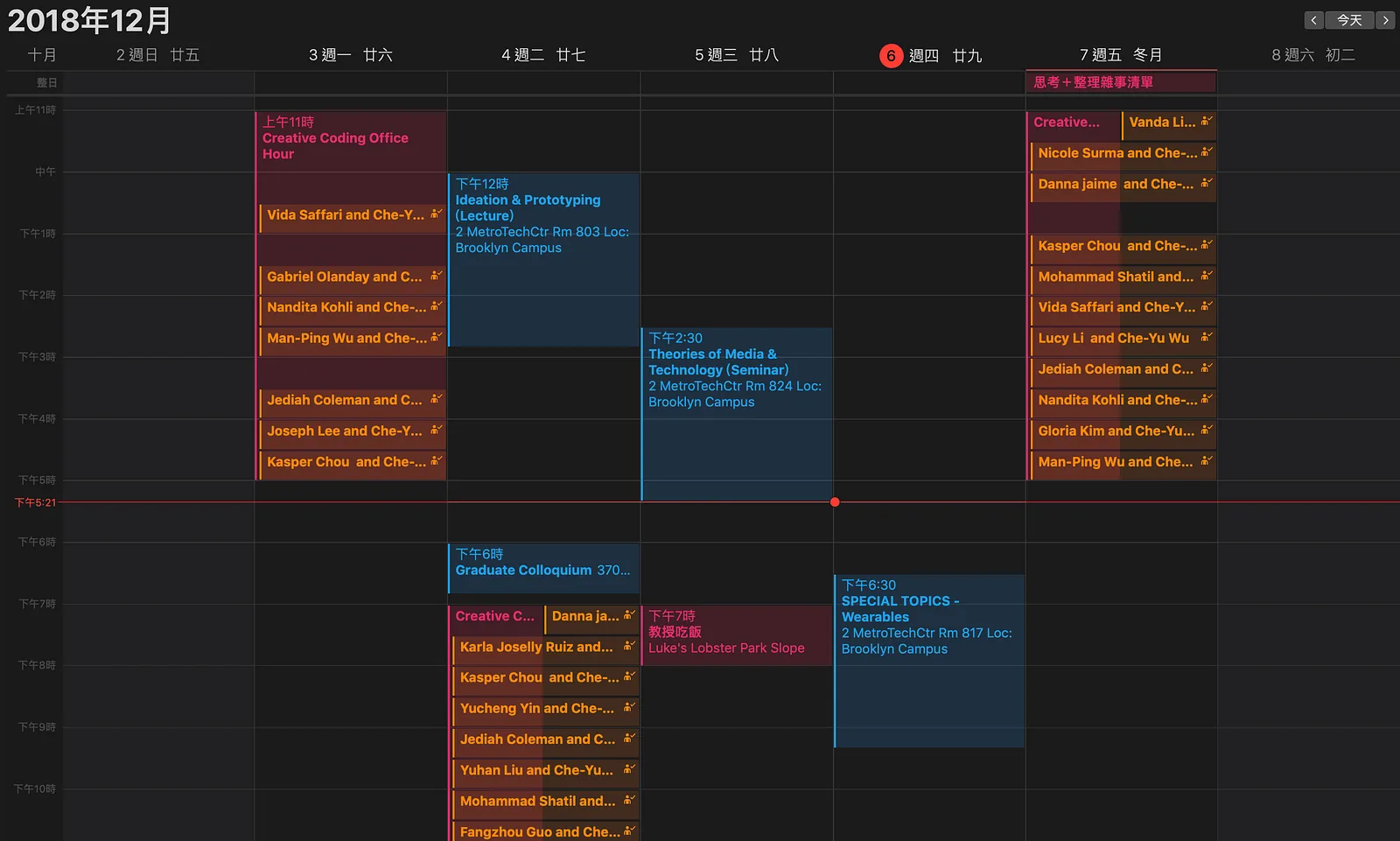The width and height of the screenshot is (1400, 841).
Task: Select the 2 週日 廿五 day header
Action: 157,55
